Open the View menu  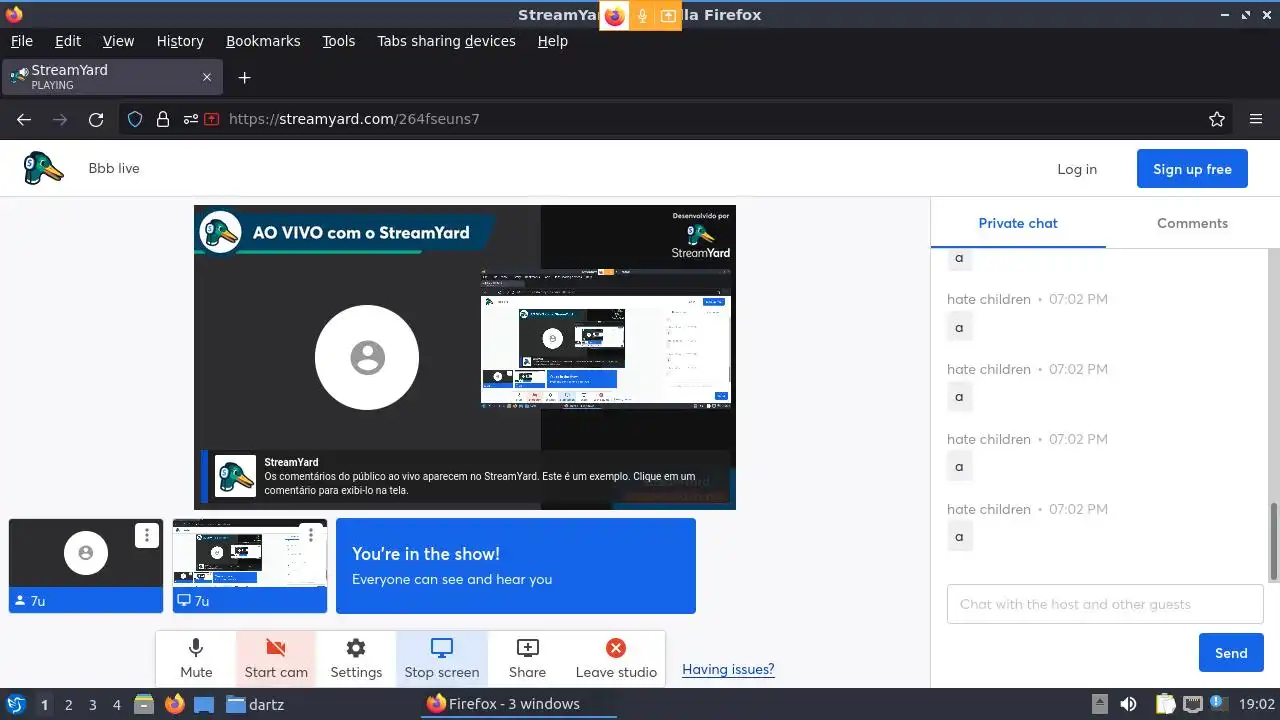click(x=118, y=41)
